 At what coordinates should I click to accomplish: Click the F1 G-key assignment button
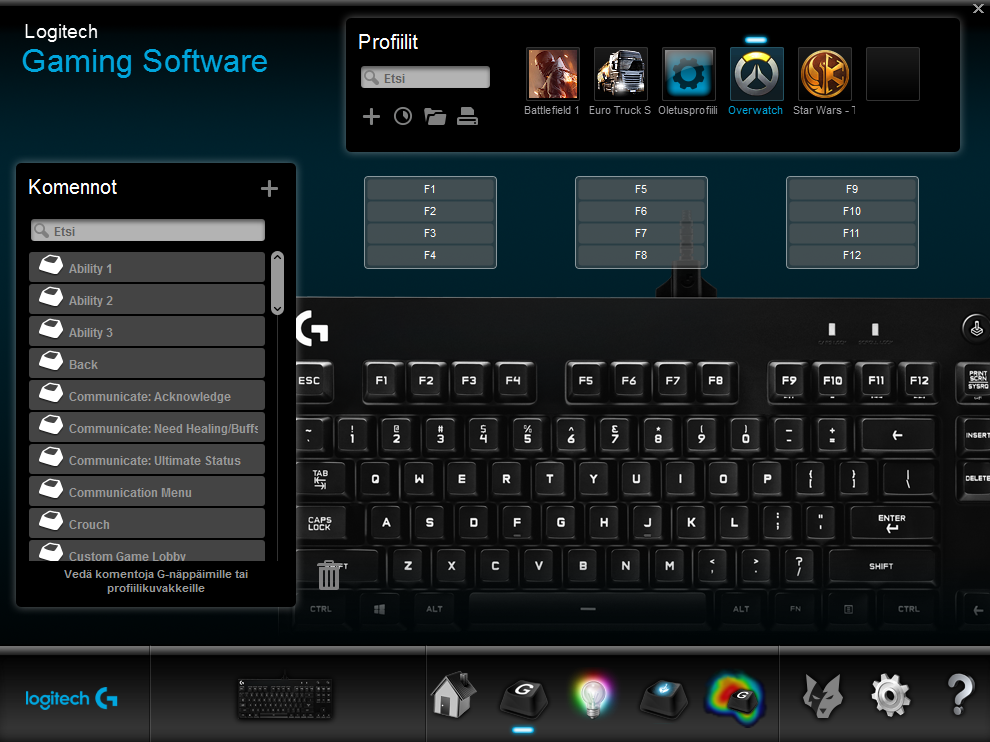tap(430, 189)
